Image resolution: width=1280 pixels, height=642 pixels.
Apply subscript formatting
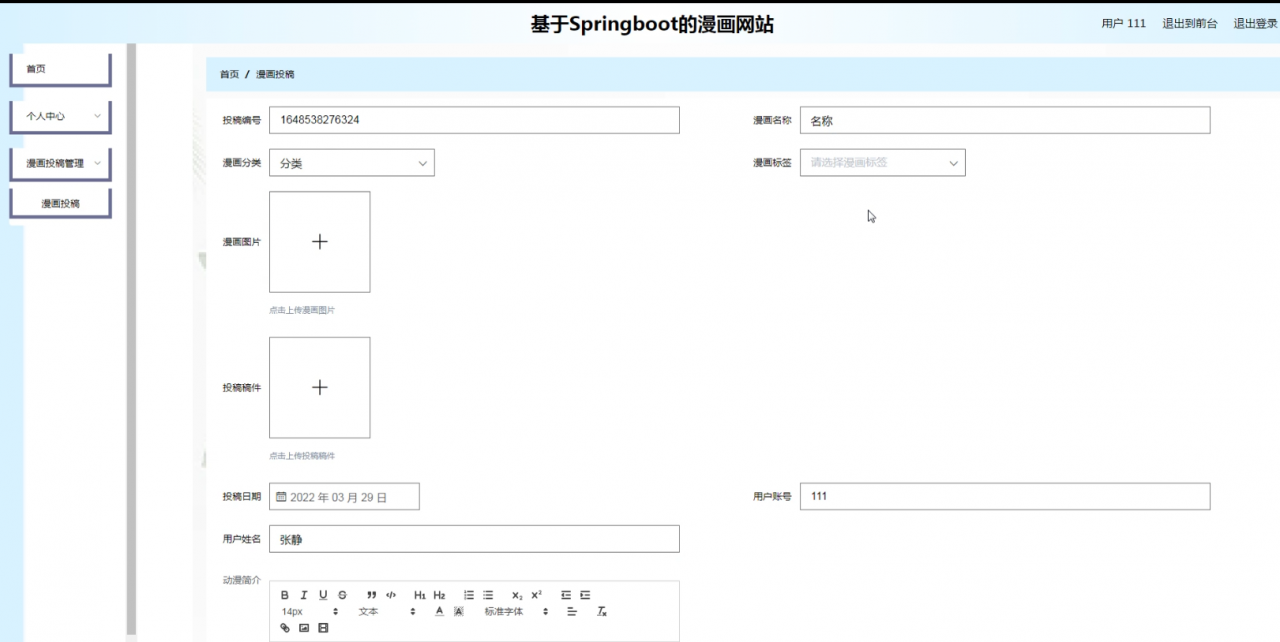tap(517, 595)
